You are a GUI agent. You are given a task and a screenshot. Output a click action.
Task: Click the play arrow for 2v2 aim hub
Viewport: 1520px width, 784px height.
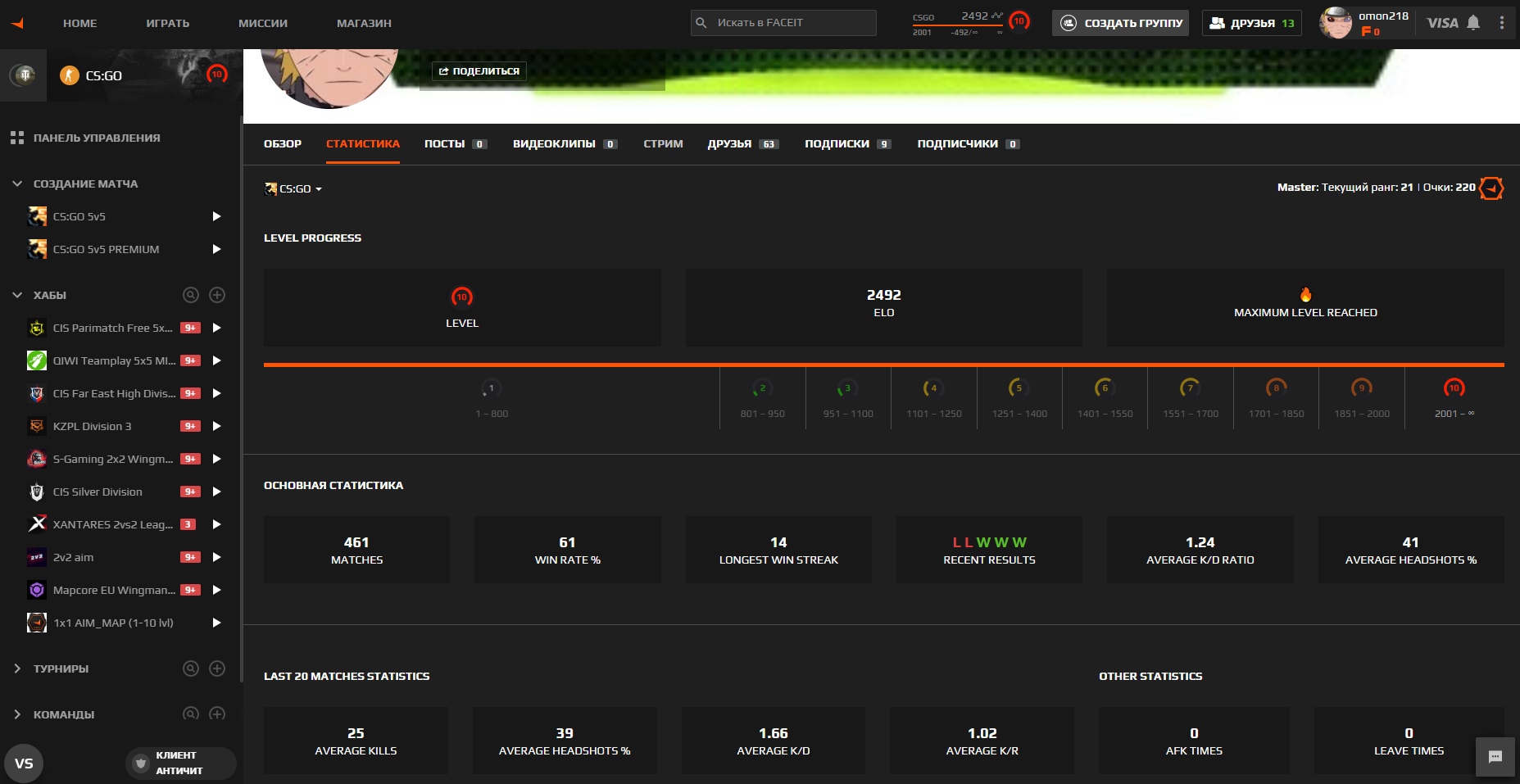216,557
